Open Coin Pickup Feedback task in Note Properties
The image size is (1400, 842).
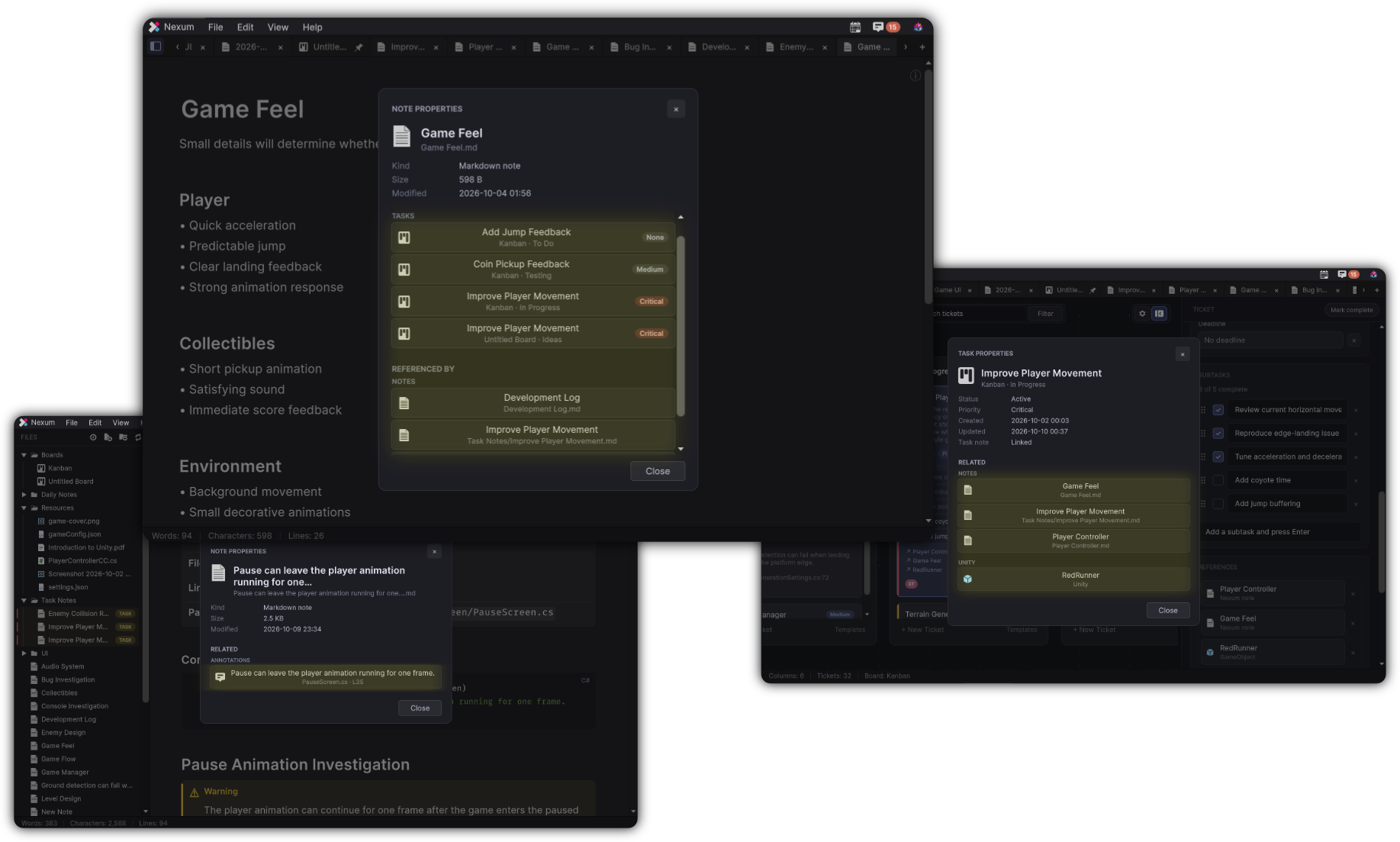pyautogui.click(x=533, y=269)
